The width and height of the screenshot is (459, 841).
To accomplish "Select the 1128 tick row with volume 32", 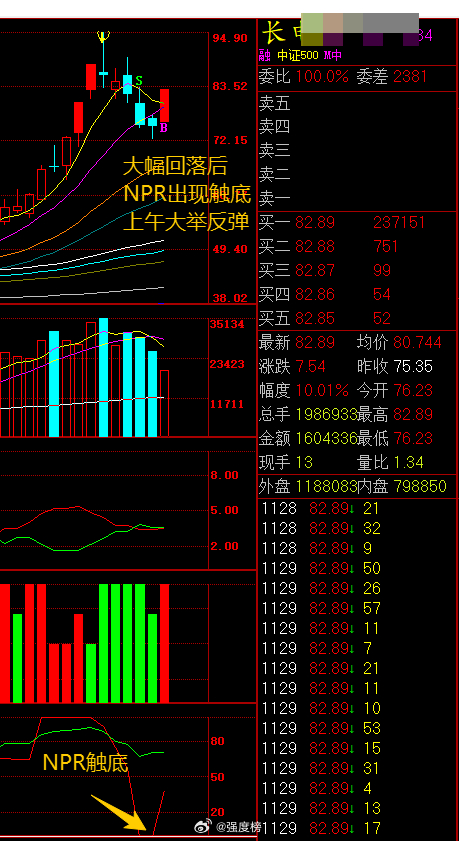I will pos(358,528).
